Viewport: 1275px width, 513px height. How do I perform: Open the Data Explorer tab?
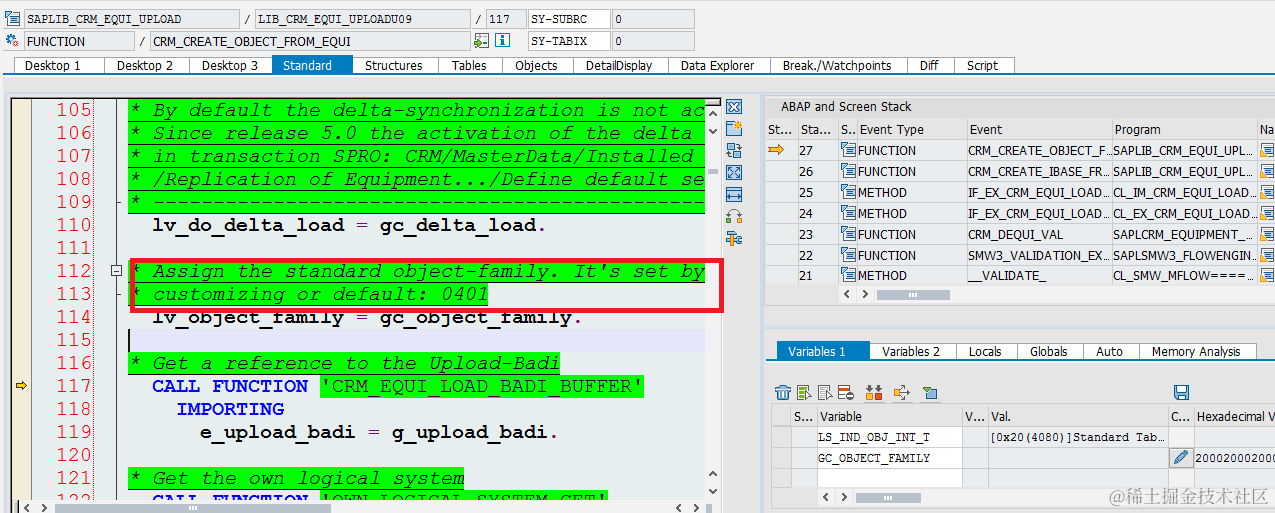717,65
